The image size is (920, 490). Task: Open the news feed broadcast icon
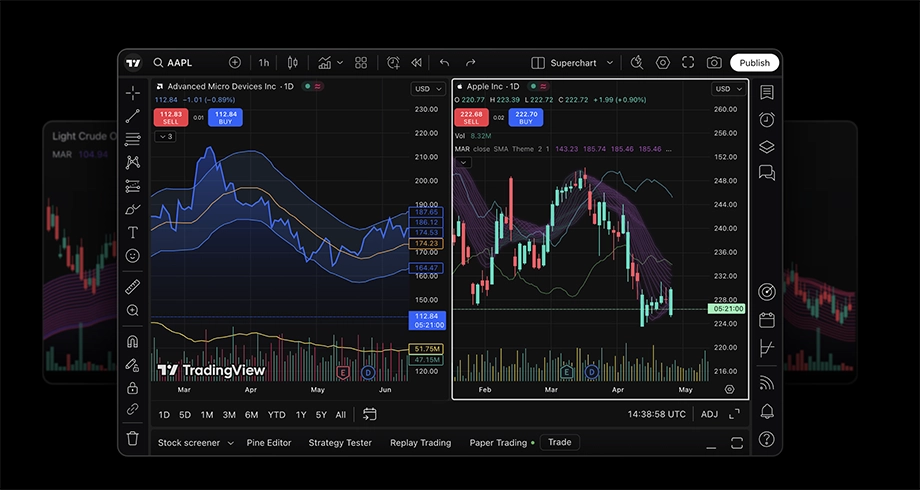(767, 383)
